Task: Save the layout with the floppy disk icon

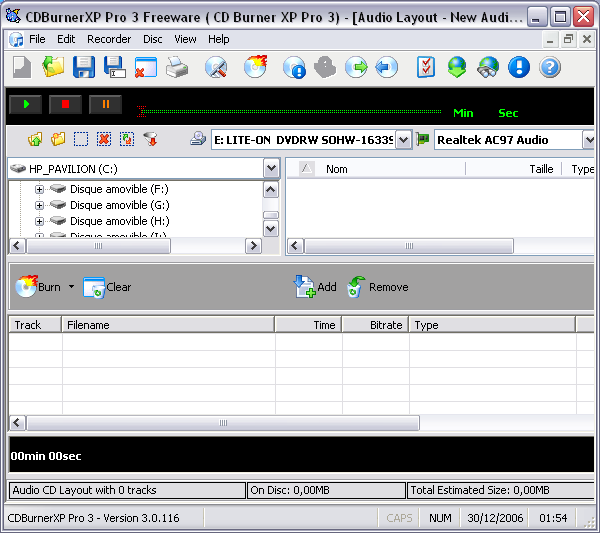Action: (x=84, y=67)
